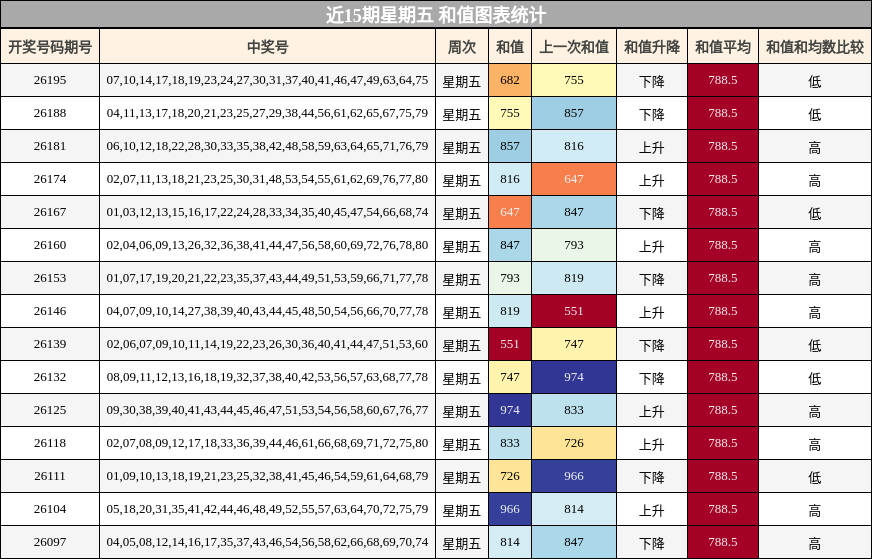The height and width of the screenshot is (559, 872).
Task: Click the 和值和均数比较 column header
Action: 815,47
